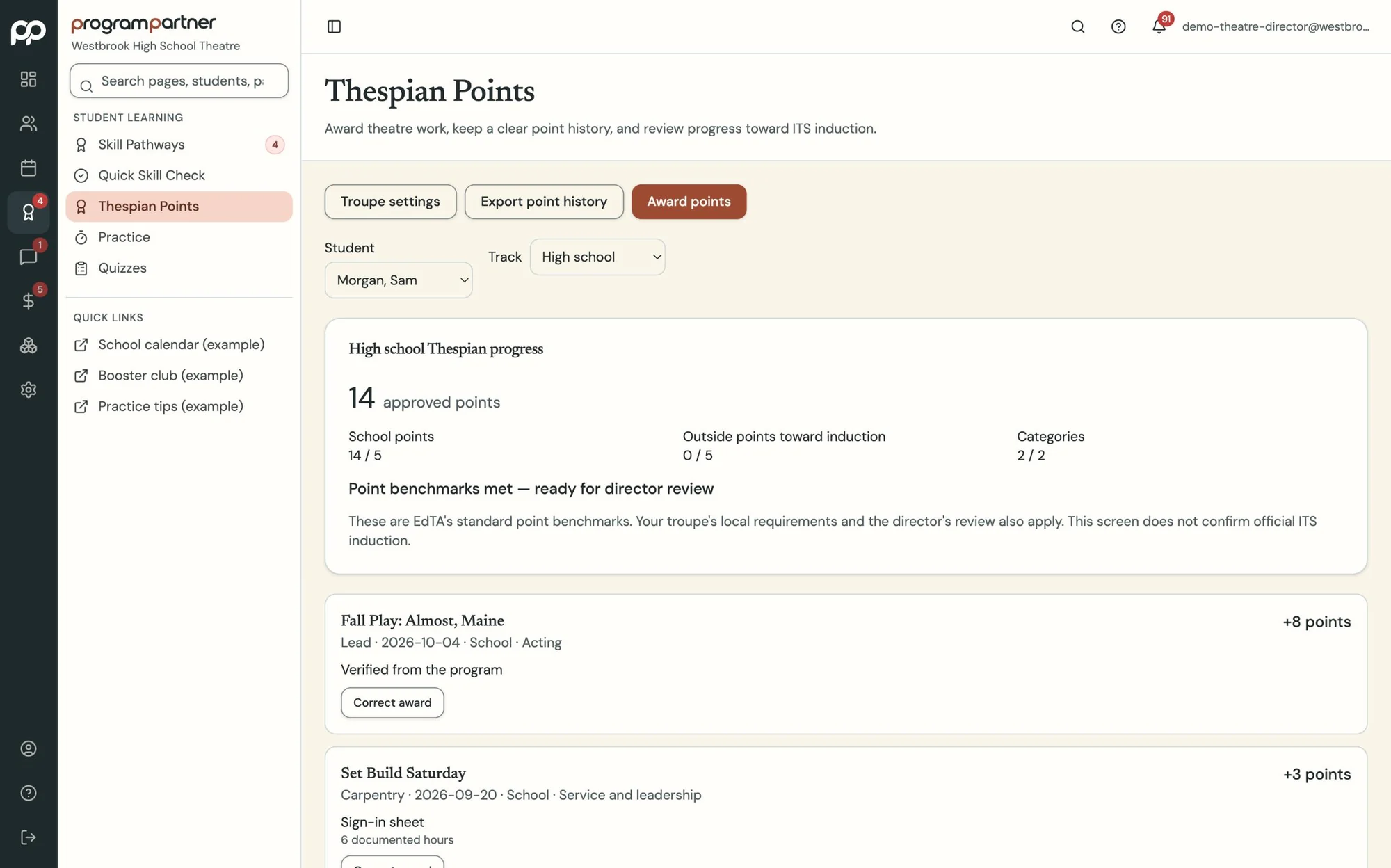
Task: Open the dollar sign finances icon
Action: (x=29, y=301)
